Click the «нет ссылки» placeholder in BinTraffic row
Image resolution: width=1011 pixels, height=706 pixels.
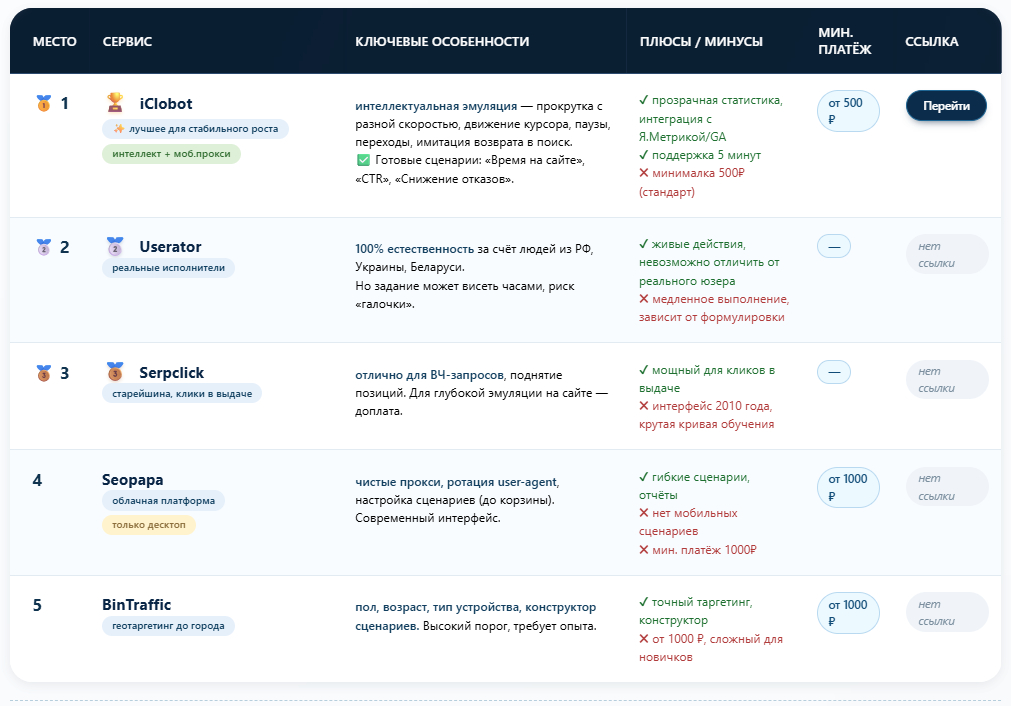click(946, 613)
